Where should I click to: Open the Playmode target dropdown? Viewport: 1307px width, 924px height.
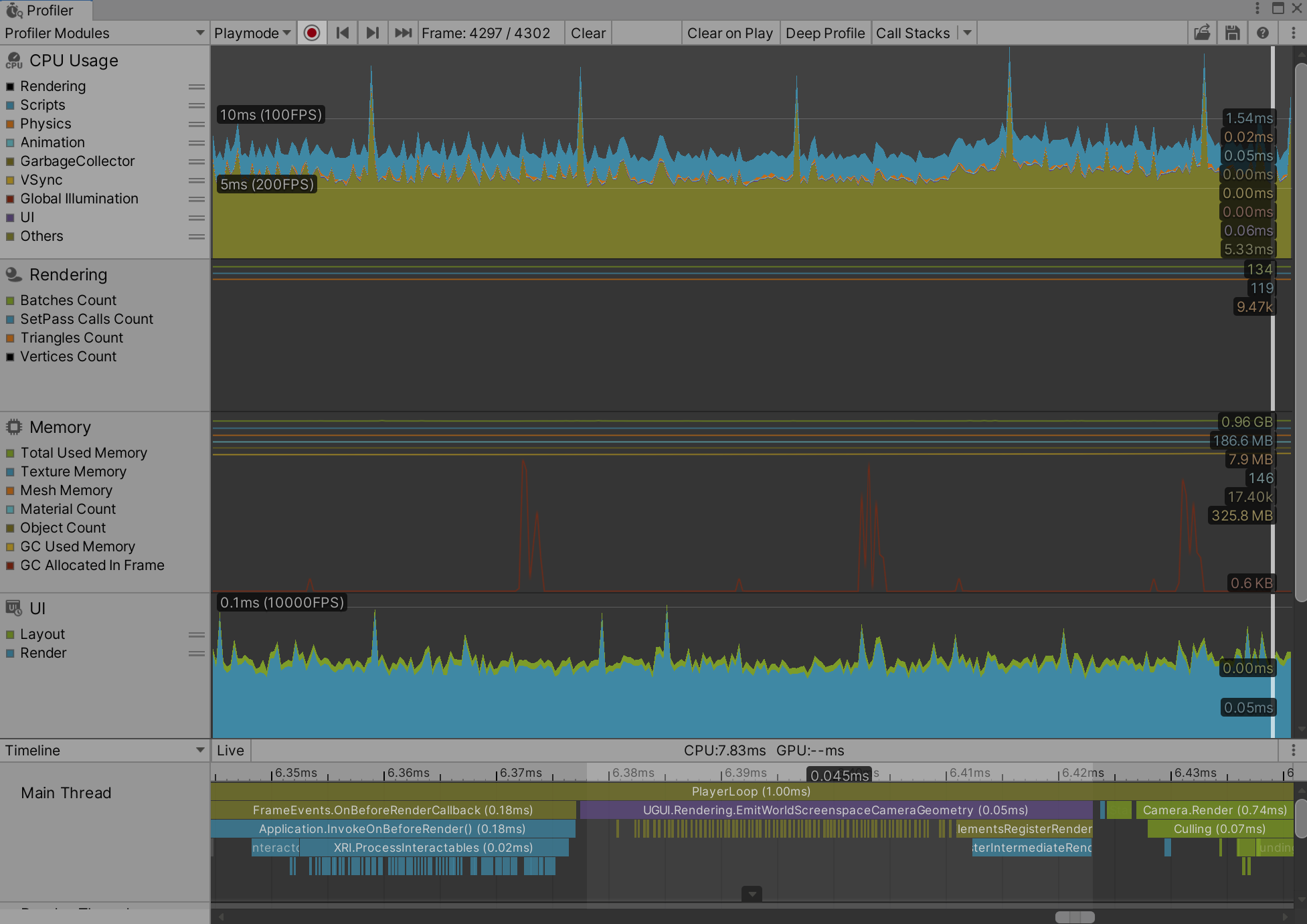tap(252, 33)
